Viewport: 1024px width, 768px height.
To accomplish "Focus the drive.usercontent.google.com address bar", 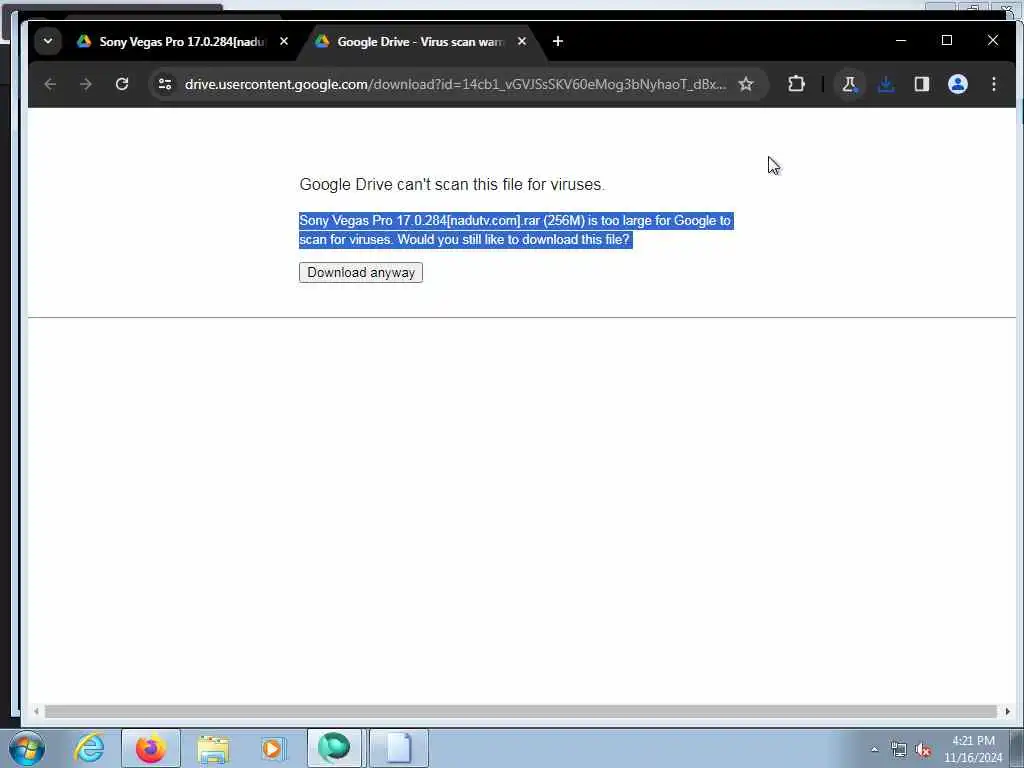I will pyautogui.click(x=455, y=84).
